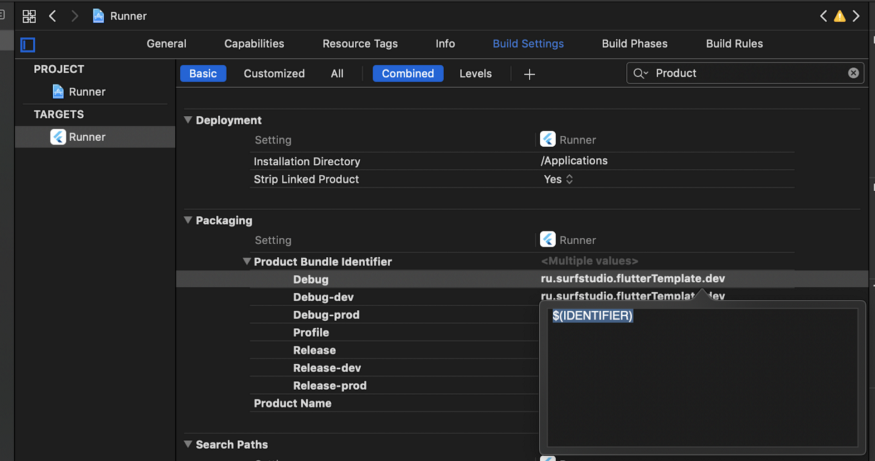Image resolution: width=875 pixels, height=461 pixels.
Task: Collapse the Deployment section
Action: pyautogui.click(x=188, y=120)
